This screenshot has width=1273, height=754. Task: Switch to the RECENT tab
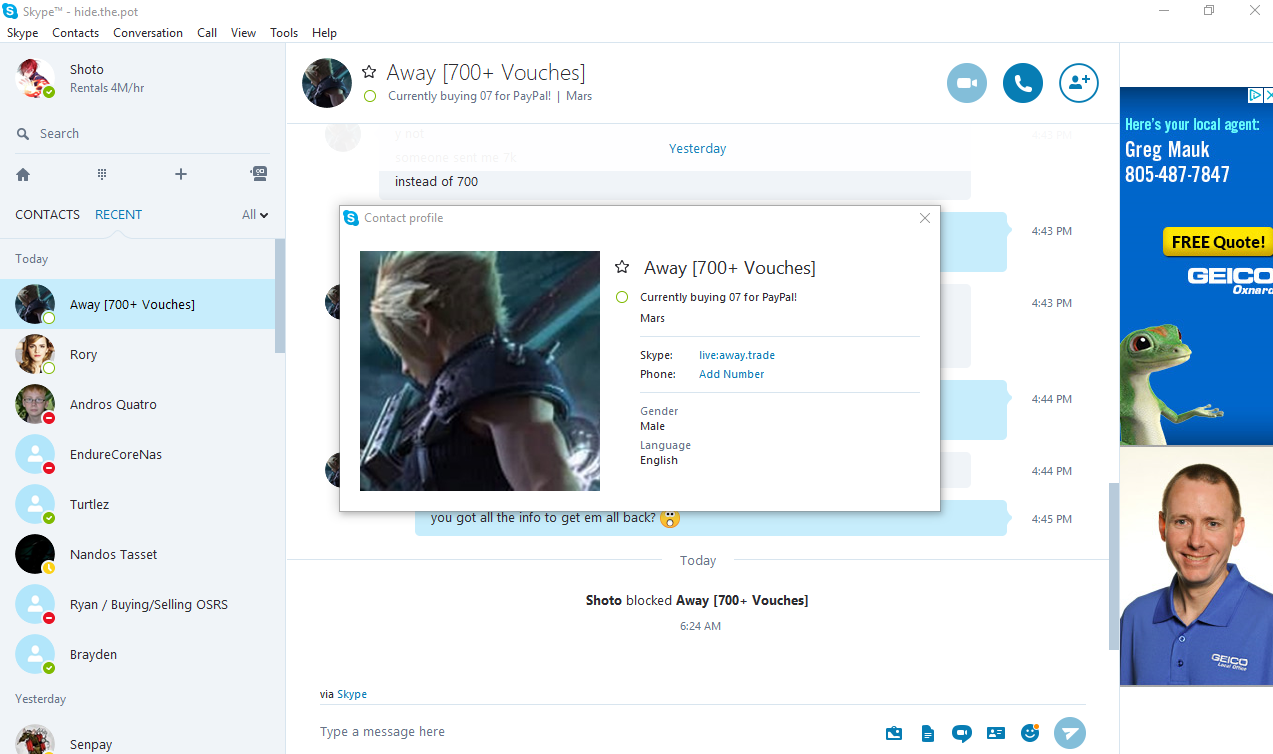(x=119, y=214)
